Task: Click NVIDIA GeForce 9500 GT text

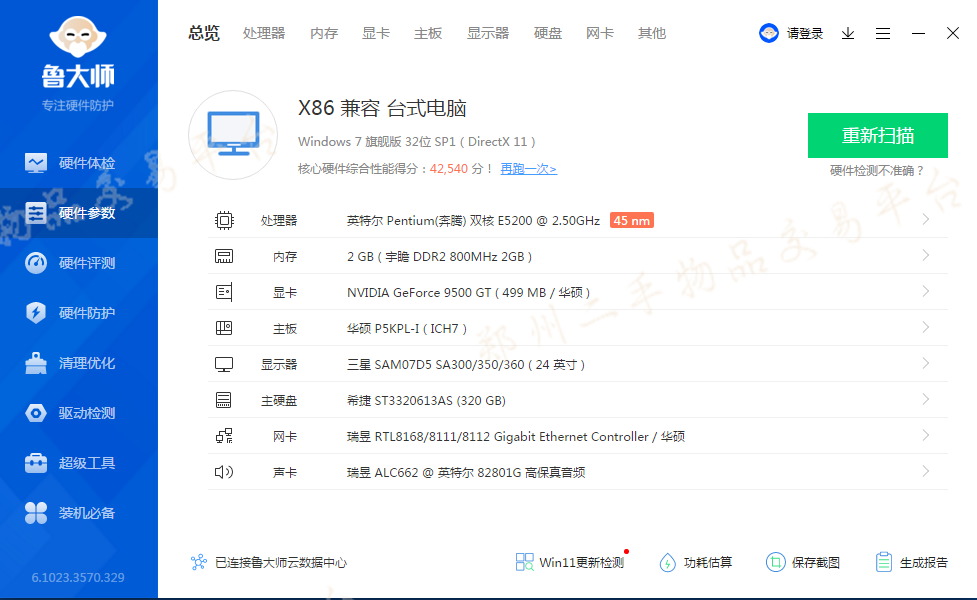Action: 469,292
